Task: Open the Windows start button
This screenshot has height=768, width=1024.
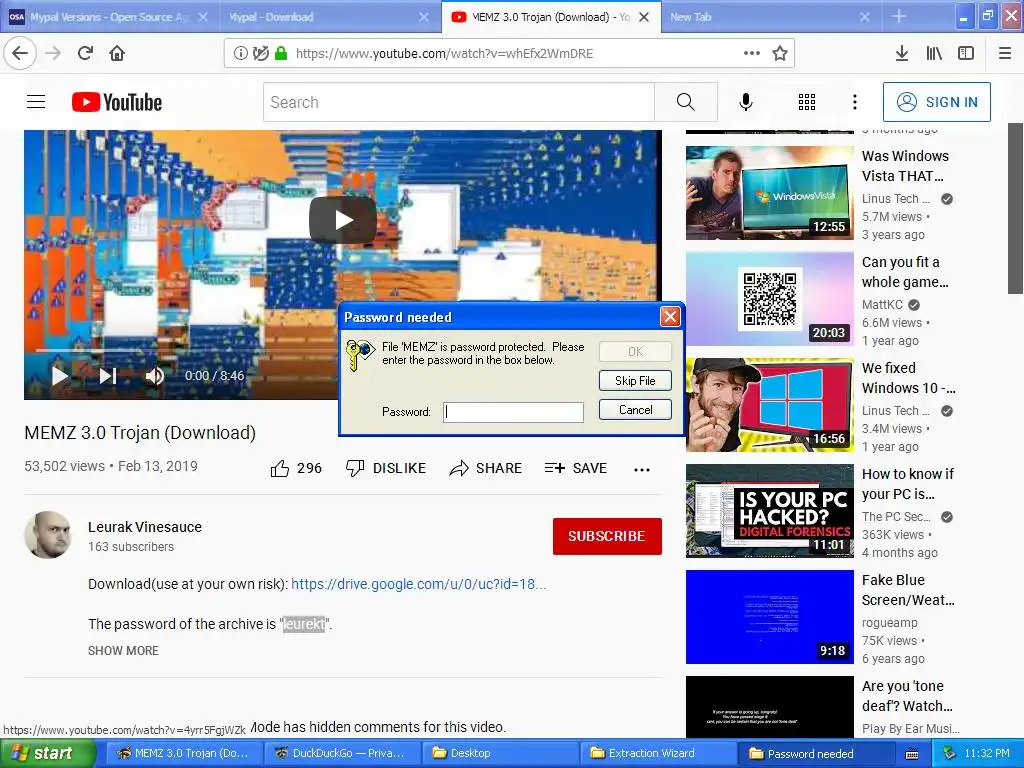Action: pos(48,753)
